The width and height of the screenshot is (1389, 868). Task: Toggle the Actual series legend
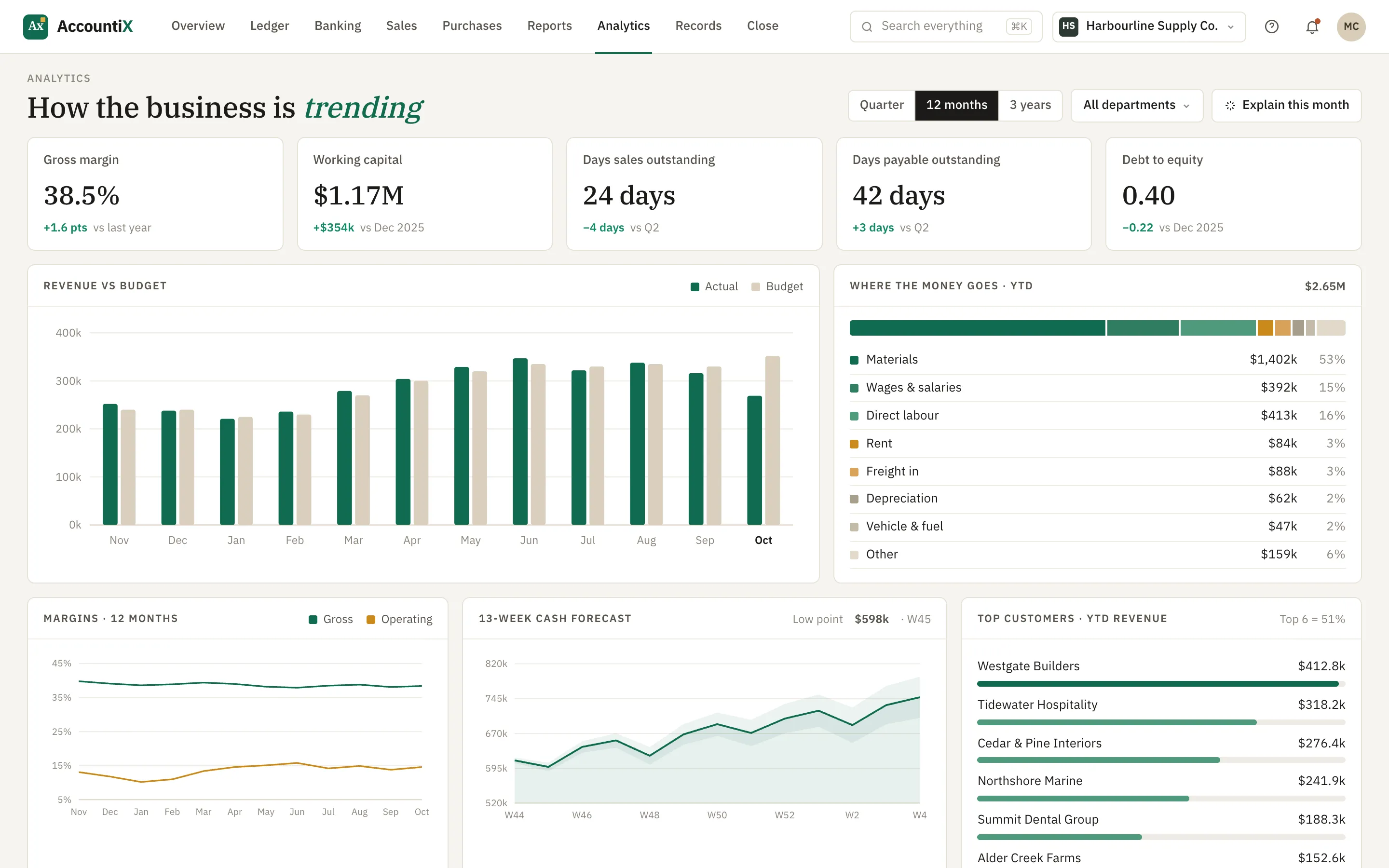(x=714, y=286)
